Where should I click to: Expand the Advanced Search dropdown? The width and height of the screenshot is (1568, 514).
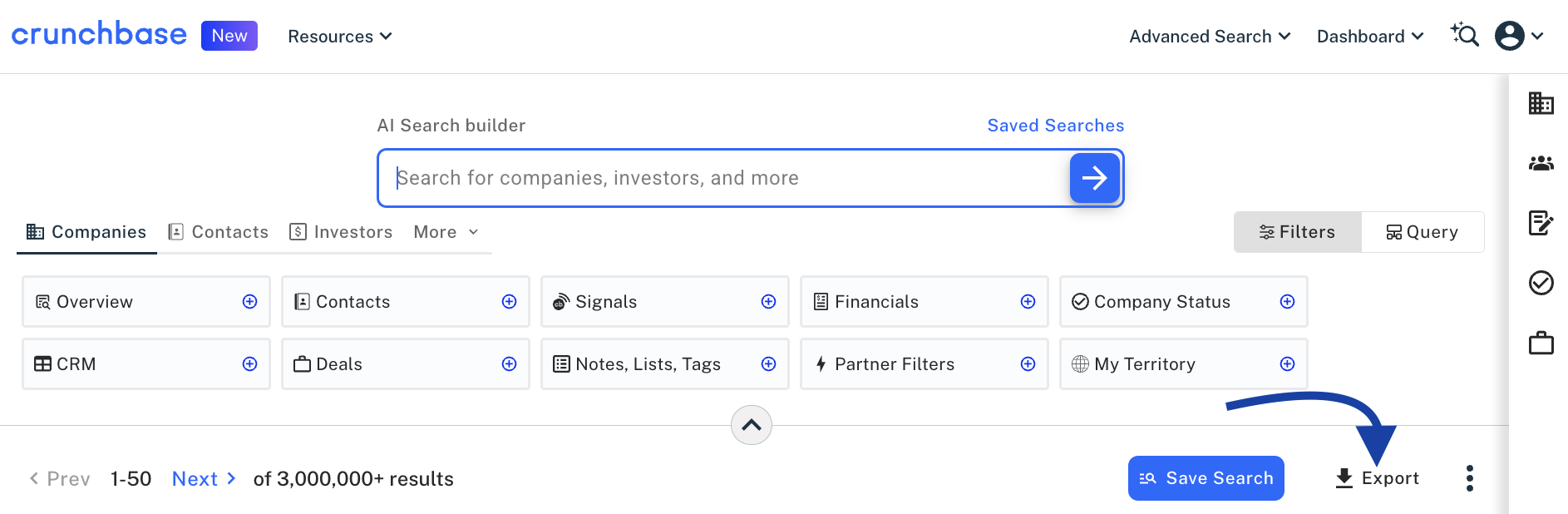[x=1210, y=37]
